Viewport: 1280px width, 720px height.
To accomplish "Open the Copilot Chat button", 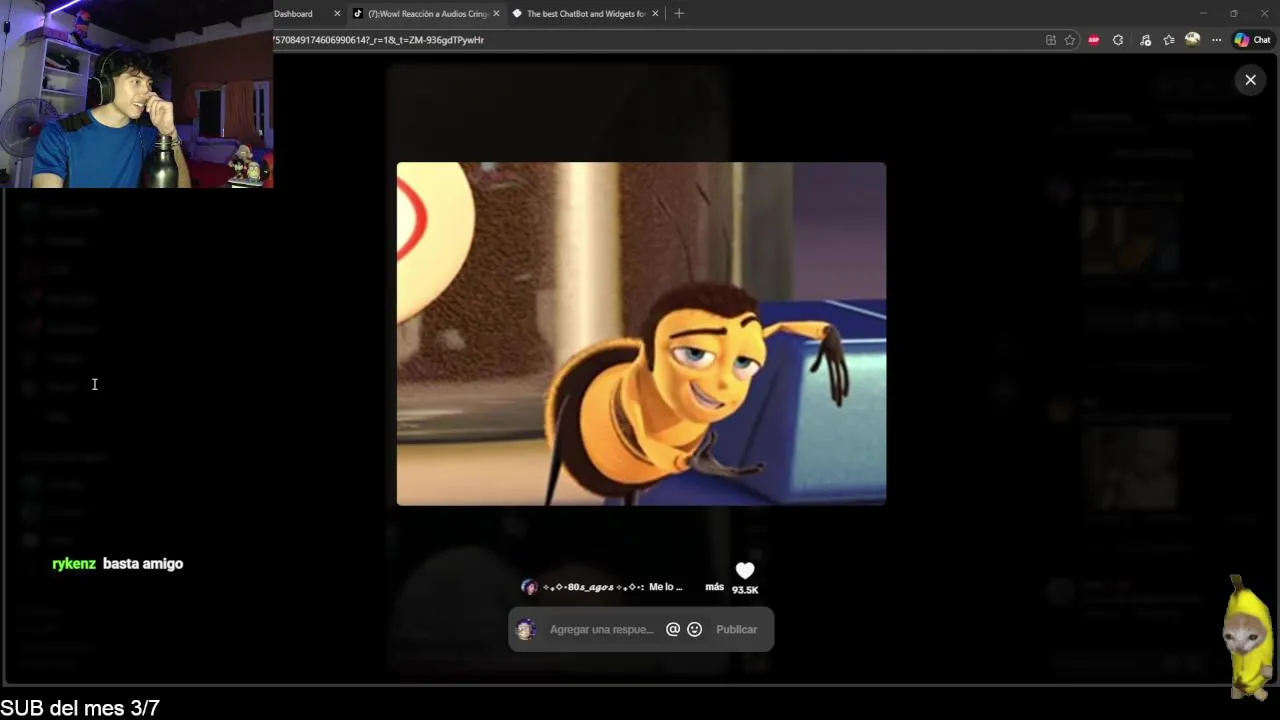I will 1252,40.
